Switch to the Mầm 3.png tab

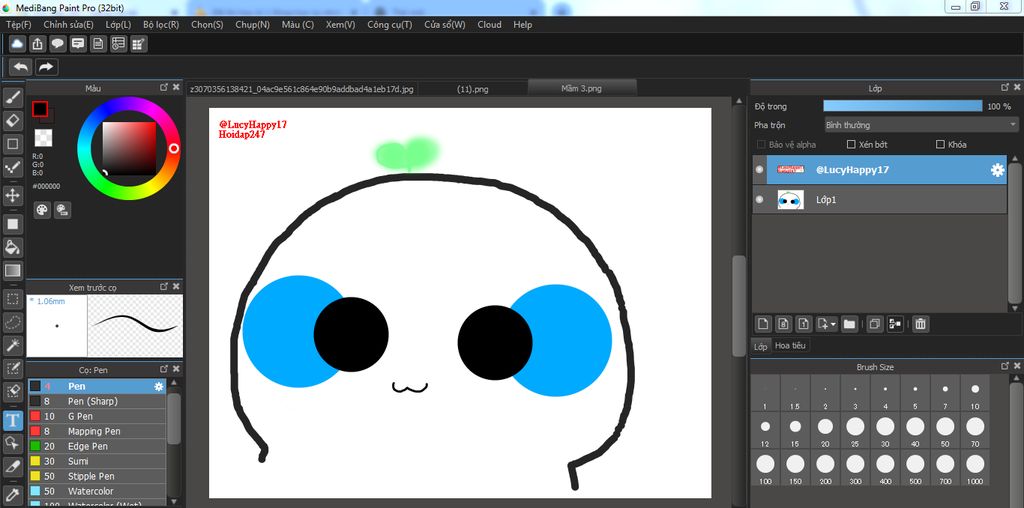coord(581,88)
